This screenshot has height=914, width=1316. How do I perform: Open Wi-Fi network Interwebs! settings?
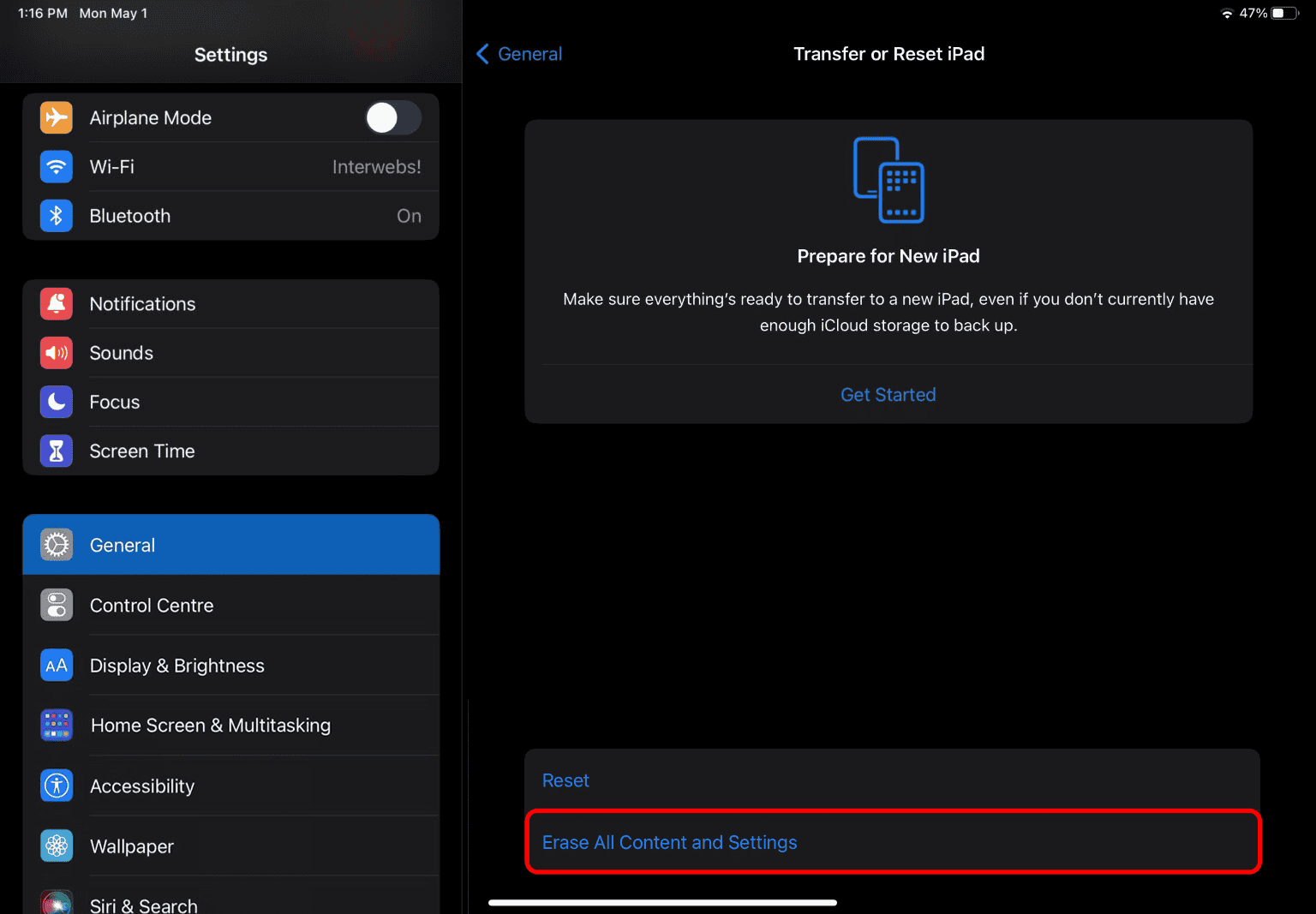pyautogui.click(x=376, y=167)
